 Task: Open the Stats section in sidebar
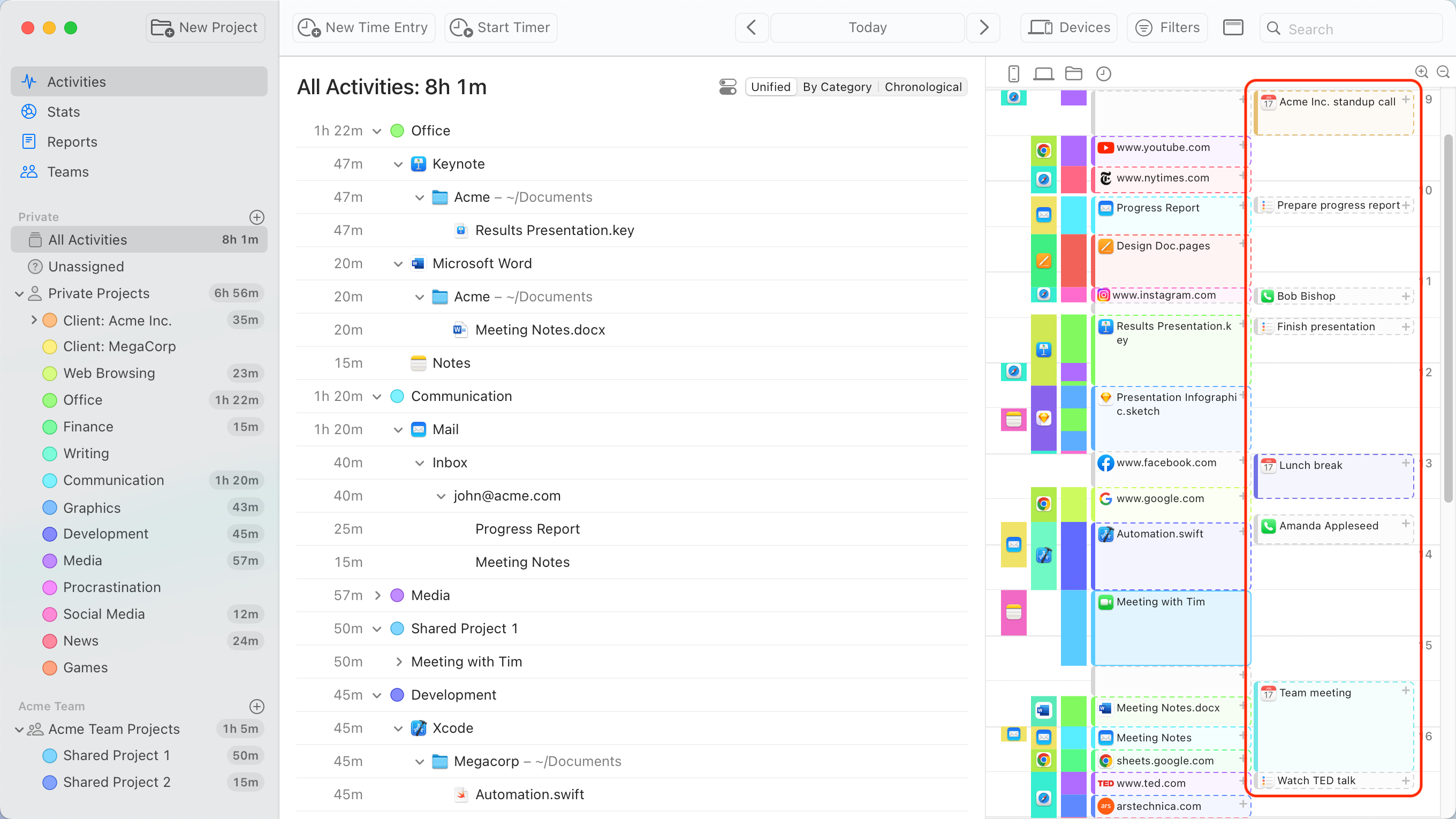[x=63, y=111]
